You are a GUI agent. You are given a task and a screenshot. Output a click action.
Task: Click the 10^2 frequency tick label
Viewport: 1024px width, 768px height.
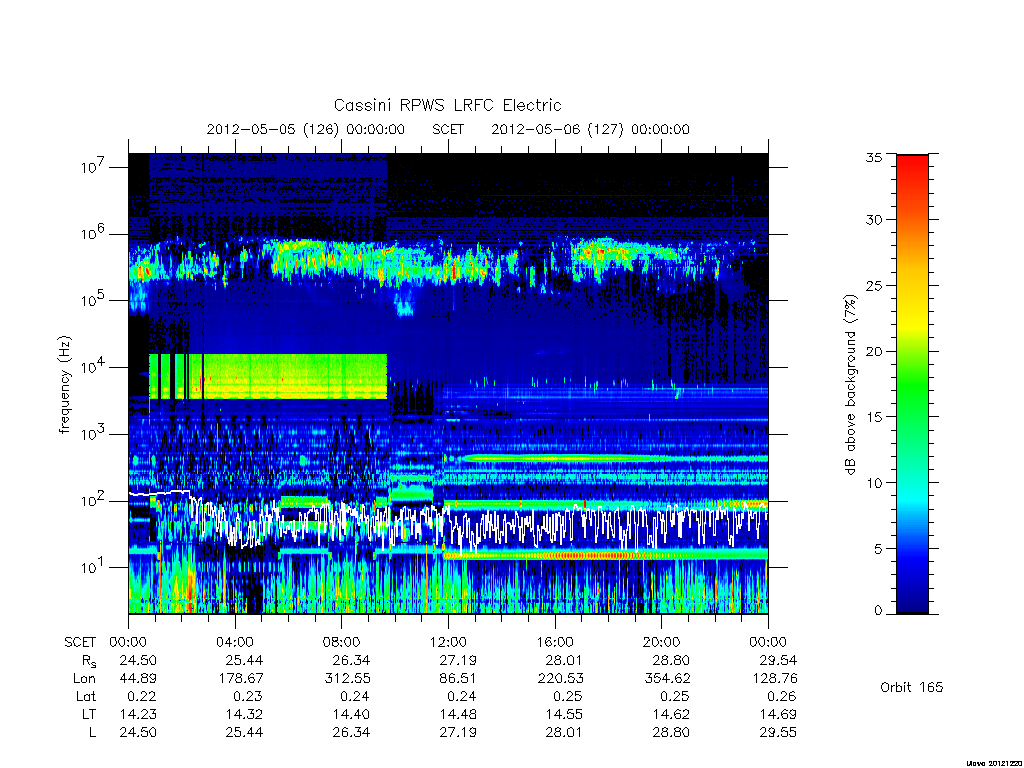point(93,501)
